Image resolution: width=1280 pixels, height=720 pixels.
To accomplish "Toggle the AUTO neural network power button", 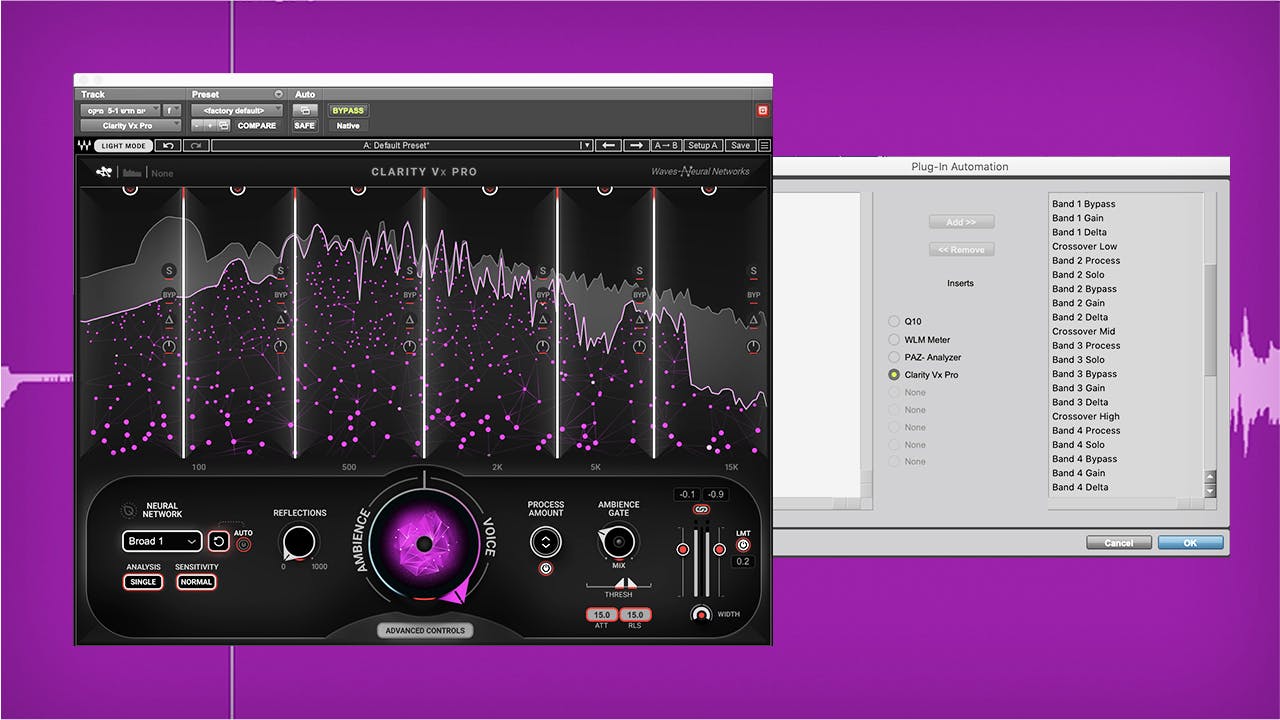I will pos(243,545).
